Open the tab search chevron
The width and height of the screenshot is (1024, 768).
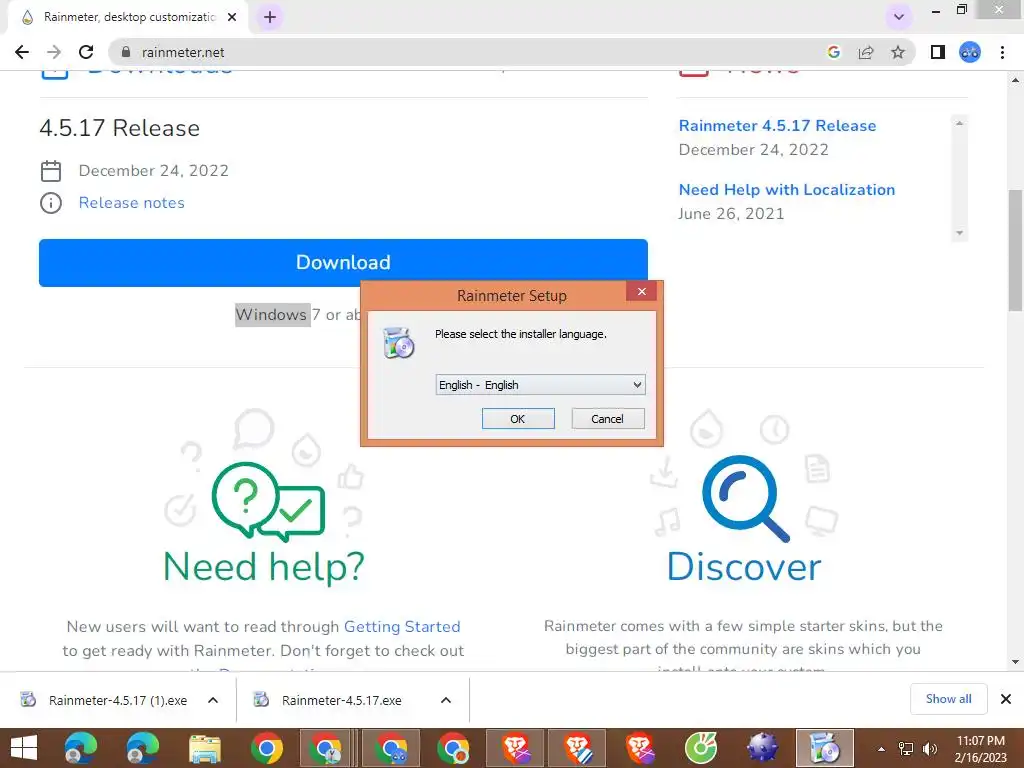pyautogui.click(x=899, y=17)
